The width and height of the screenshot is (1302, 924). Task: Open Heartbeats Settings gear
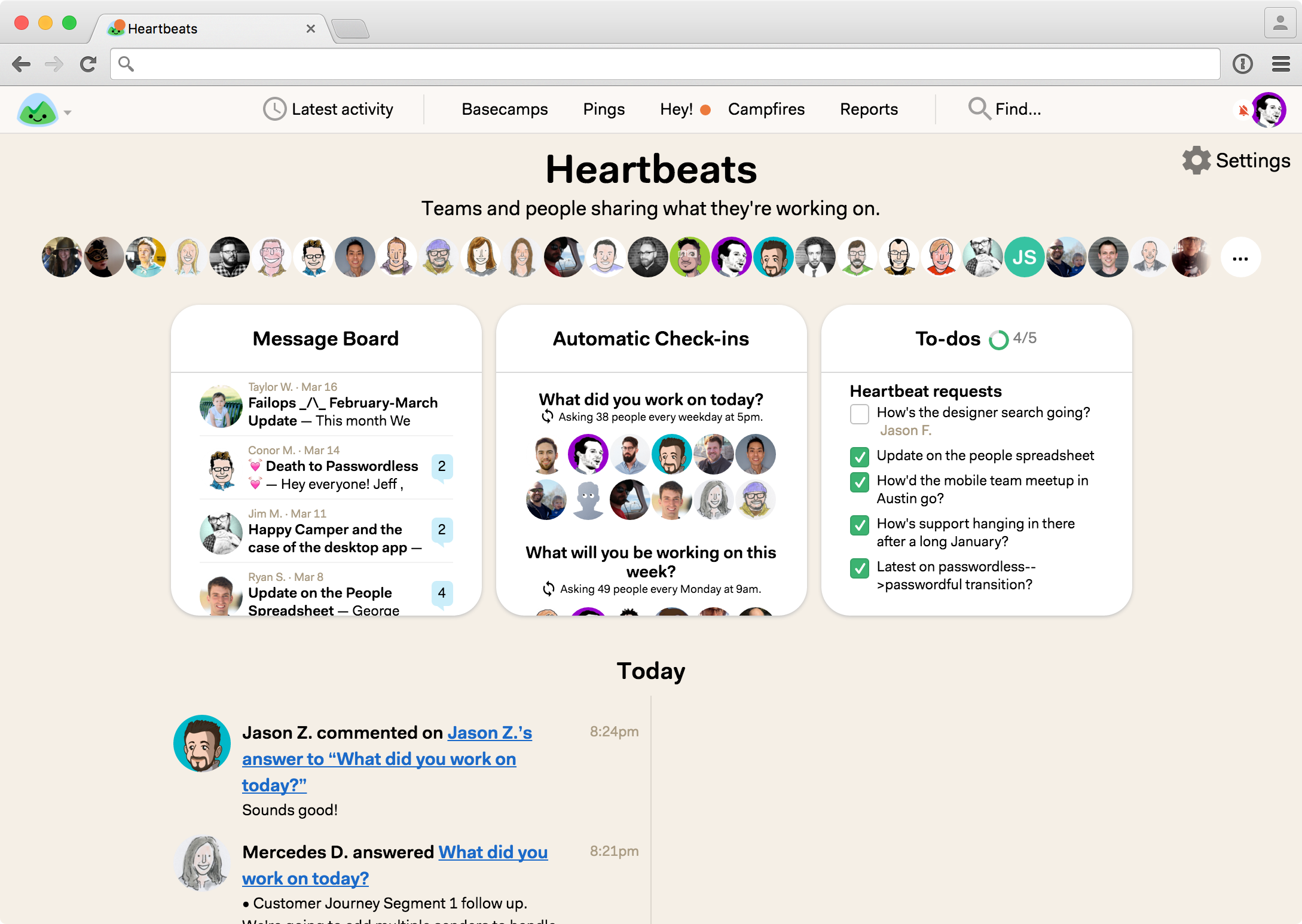1236,160
